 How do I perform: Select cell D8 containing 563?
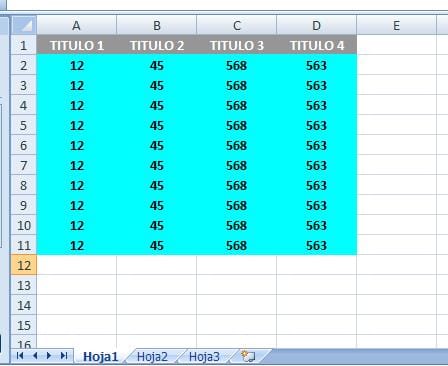pyautogui.click(x=317, y=185)
